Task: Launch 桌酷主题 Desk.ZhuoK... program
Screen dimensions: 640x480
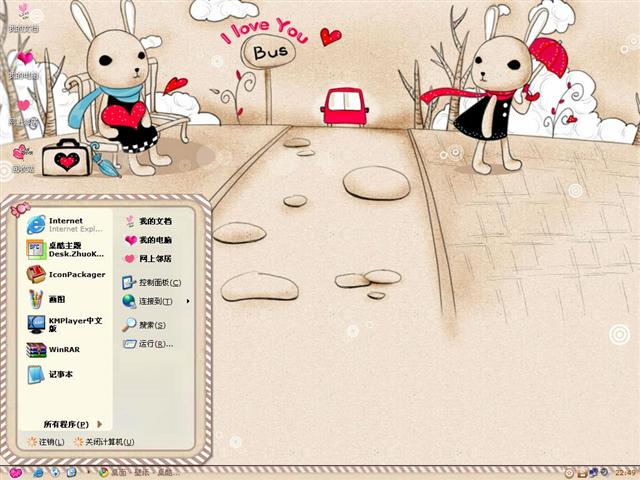Action: (65, 249)
